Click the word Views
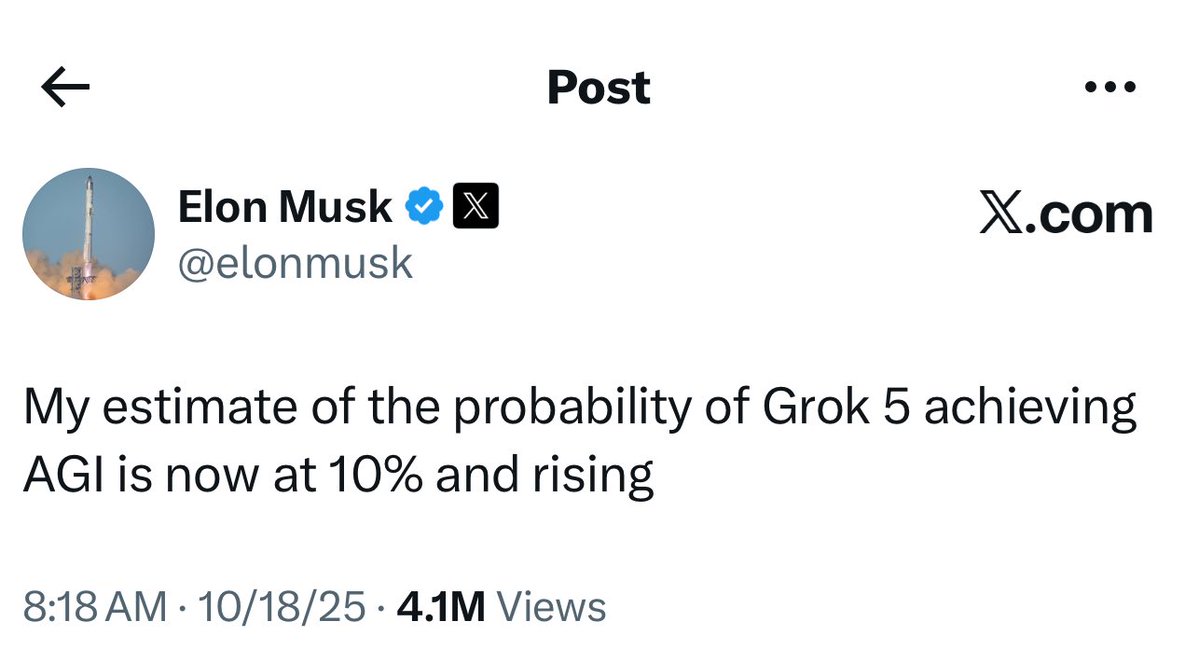 click(551, 607)
